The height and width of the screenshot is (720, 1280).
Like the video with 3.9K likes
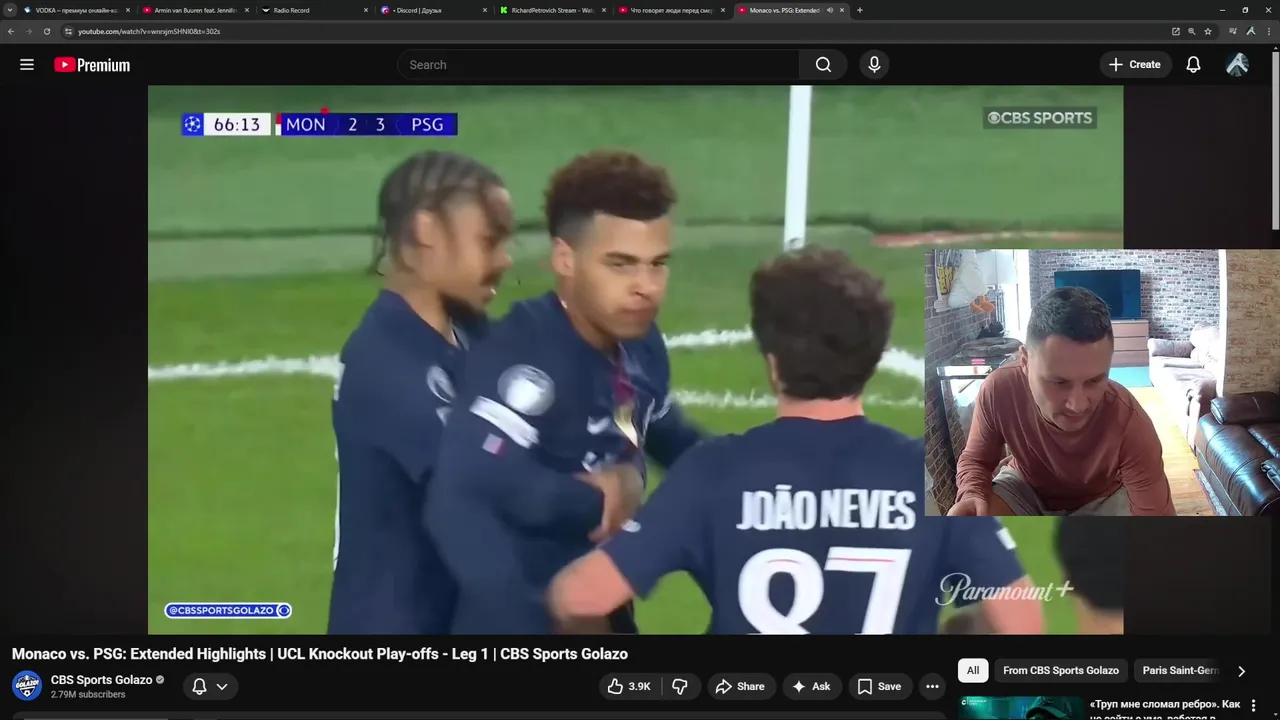(x=629, y=686)
